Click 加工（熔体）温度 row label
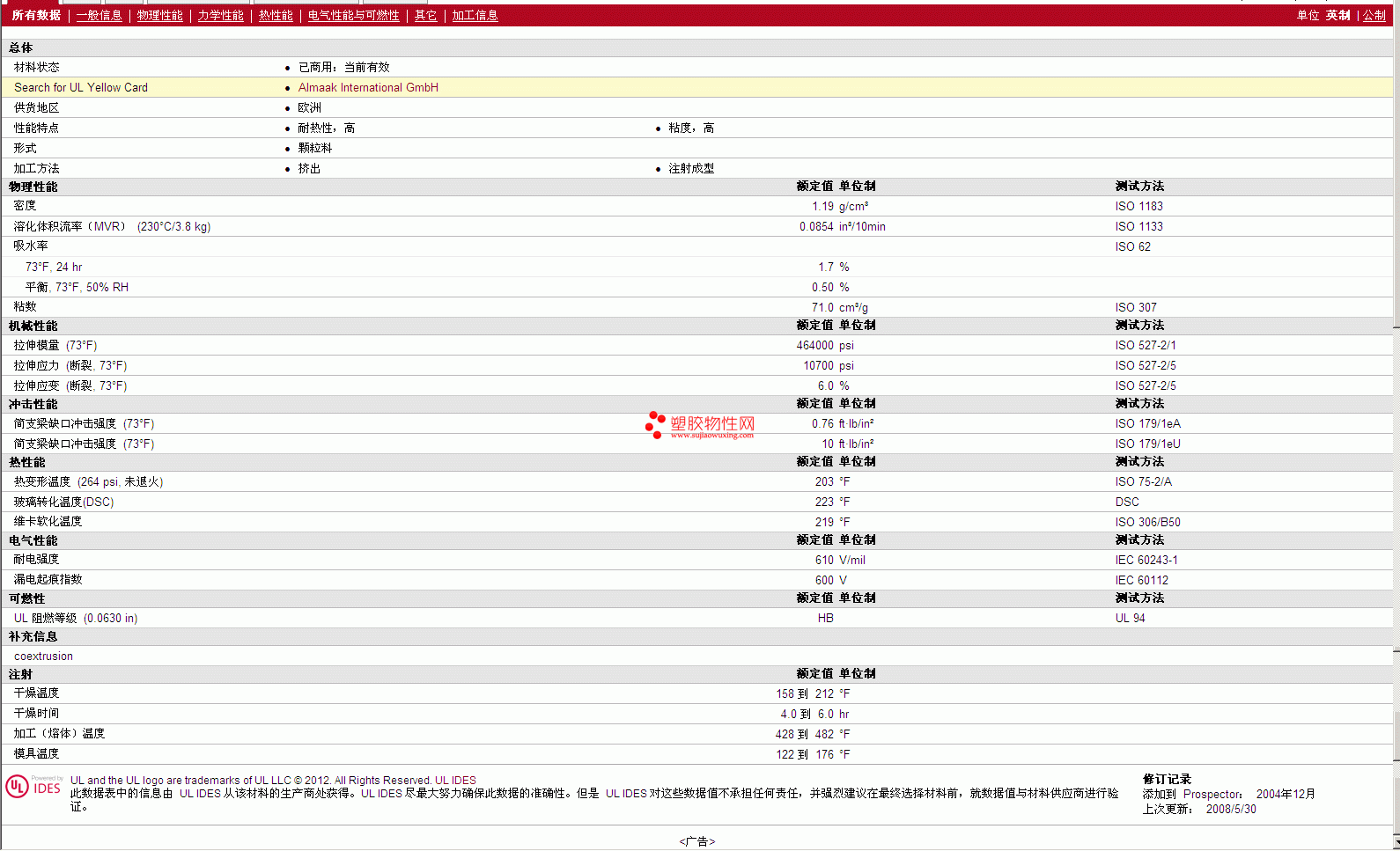Image resolution: width=1400 pixels, height=851 pixels. click(x=59, y=734)
